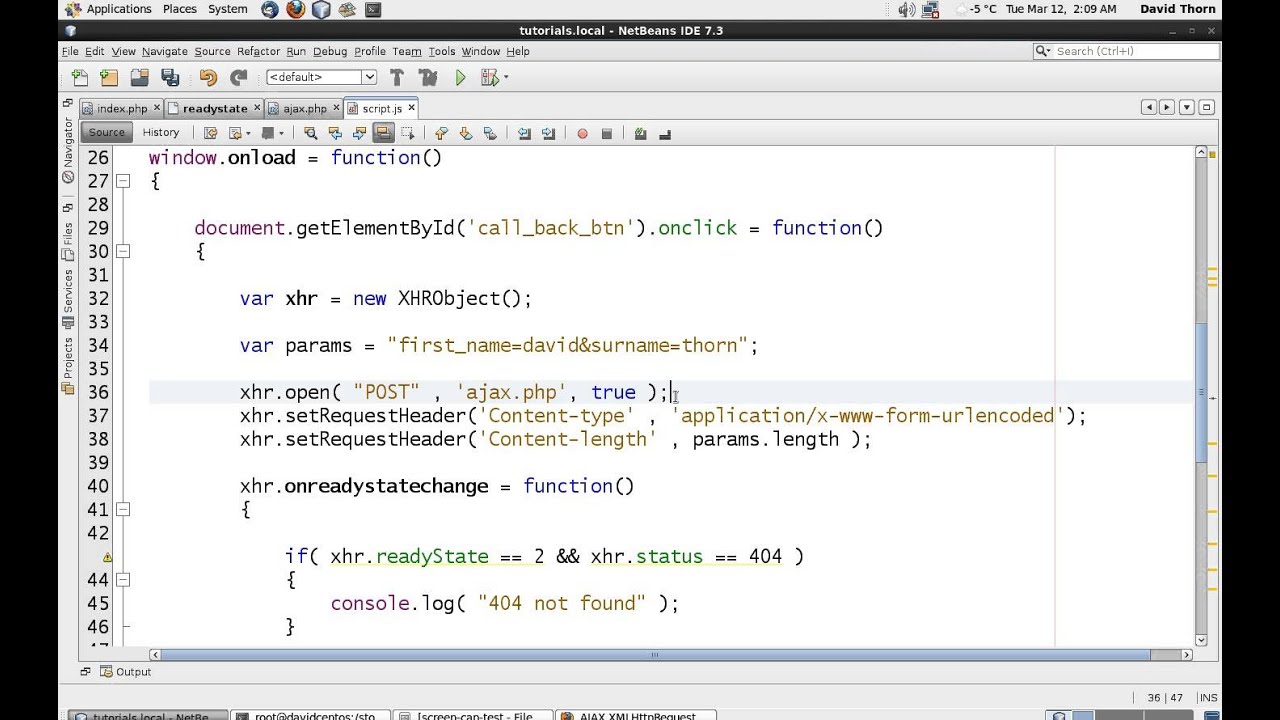Viewport: 1280px width, 720px height.
Task: Click the New Project toolbar icon
Action: (109, 77)
